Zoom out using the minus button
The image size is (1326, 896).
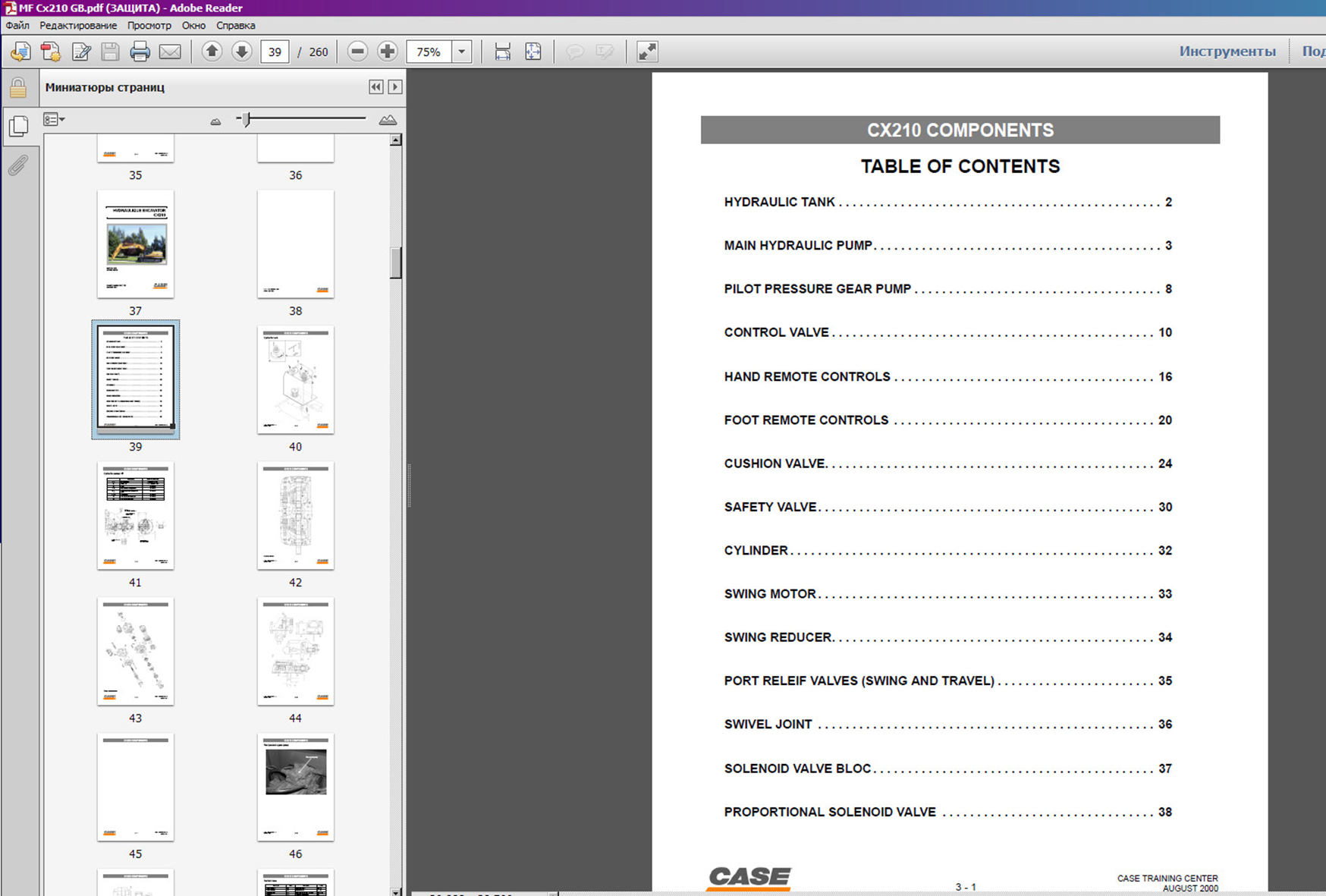(357, 52)
